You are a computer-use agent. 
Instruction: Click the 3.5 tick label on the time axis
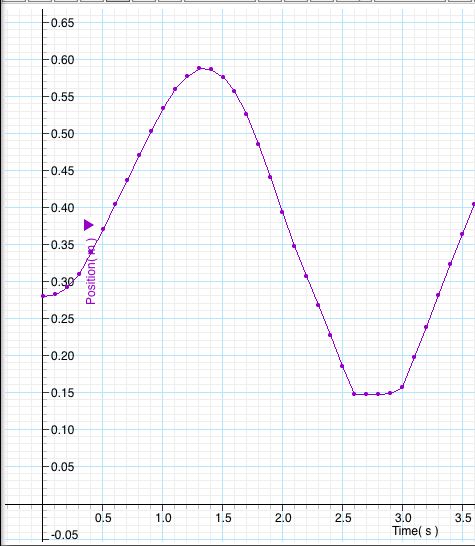(x=463, y=518)
